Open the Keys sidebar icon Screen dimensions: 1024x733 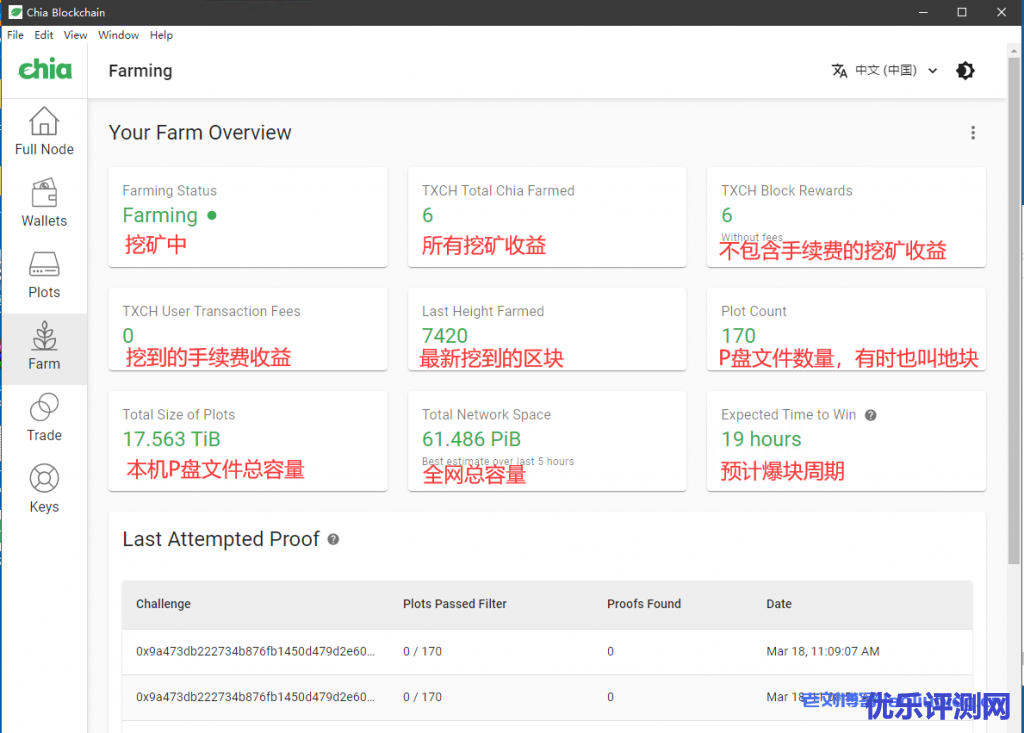(44, 478)
